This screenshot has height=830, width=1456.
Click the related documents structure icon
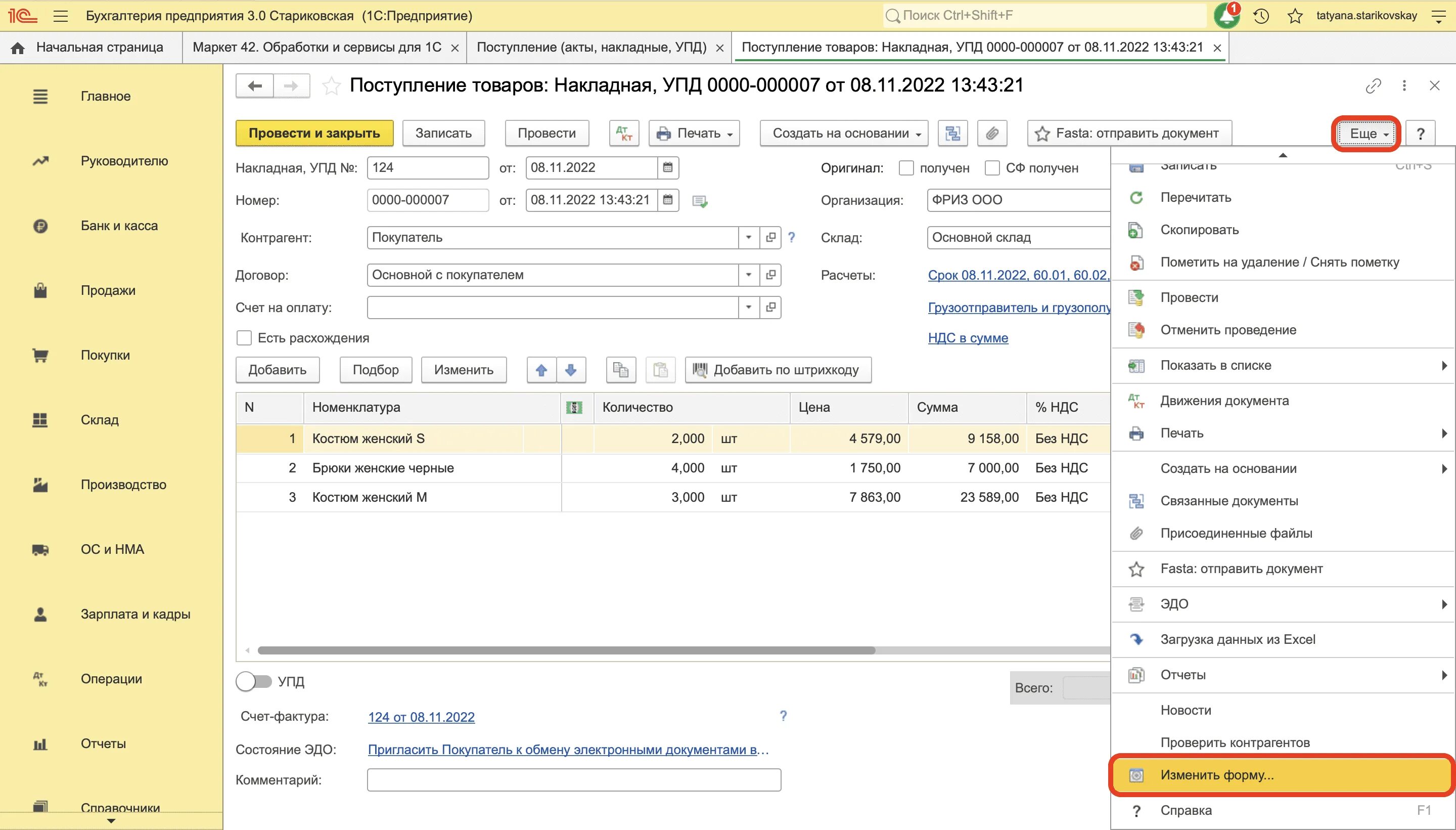click(952, 134)
